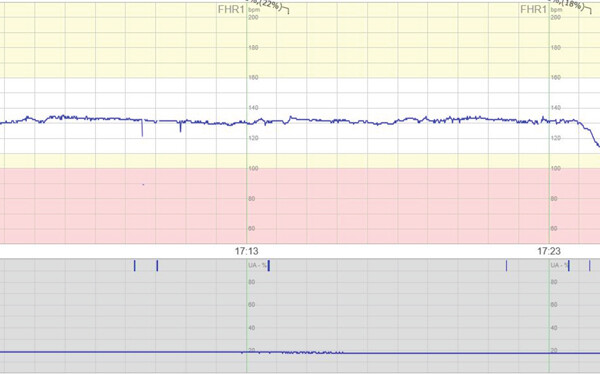
Task: Click the isolated dot in the pink zone
Action: click(143, 185)
